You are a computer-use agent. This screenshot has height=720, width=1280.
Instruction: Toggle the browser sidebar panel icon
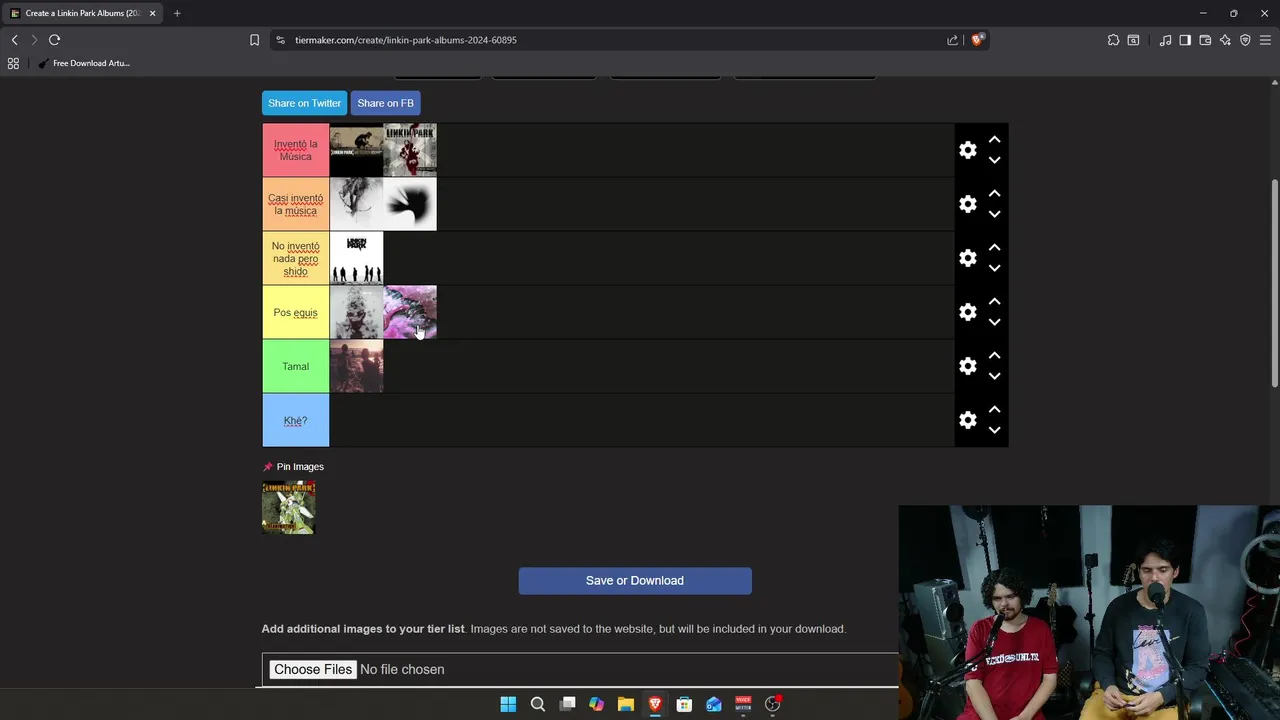click(1185, 40)
